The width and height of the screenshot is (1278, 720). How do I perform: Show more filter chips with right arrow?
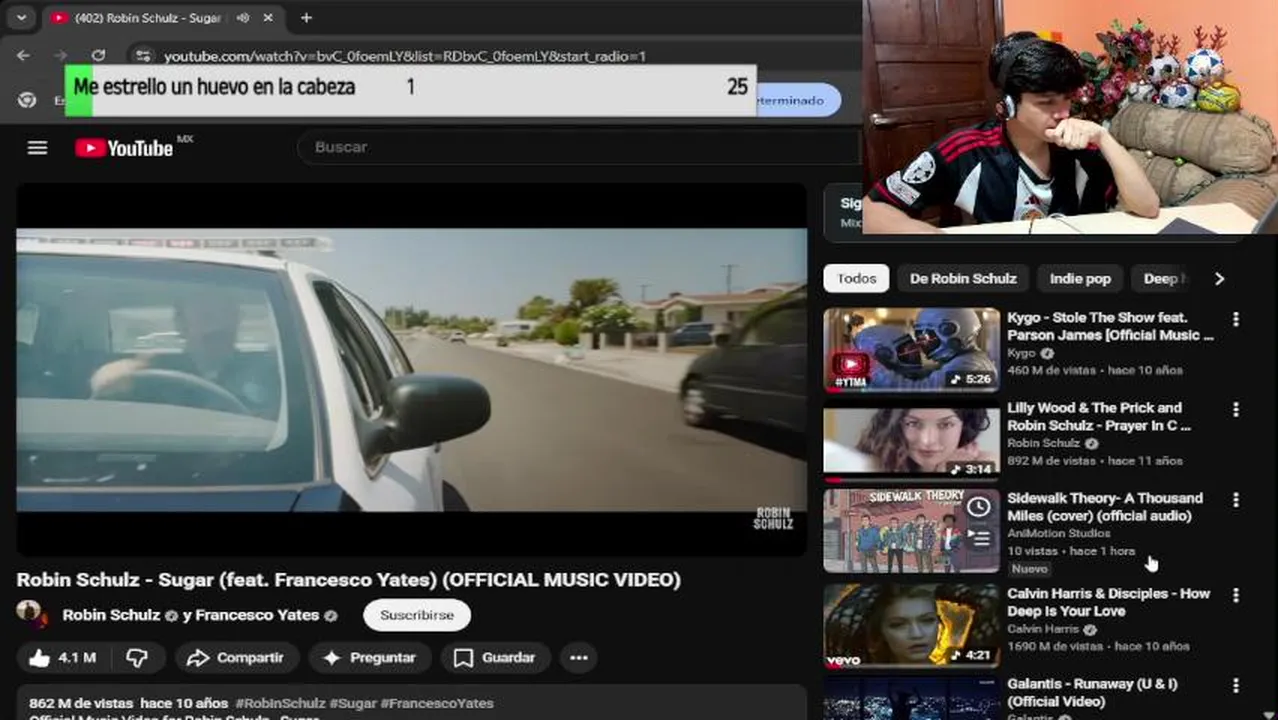click(1219, 279)
